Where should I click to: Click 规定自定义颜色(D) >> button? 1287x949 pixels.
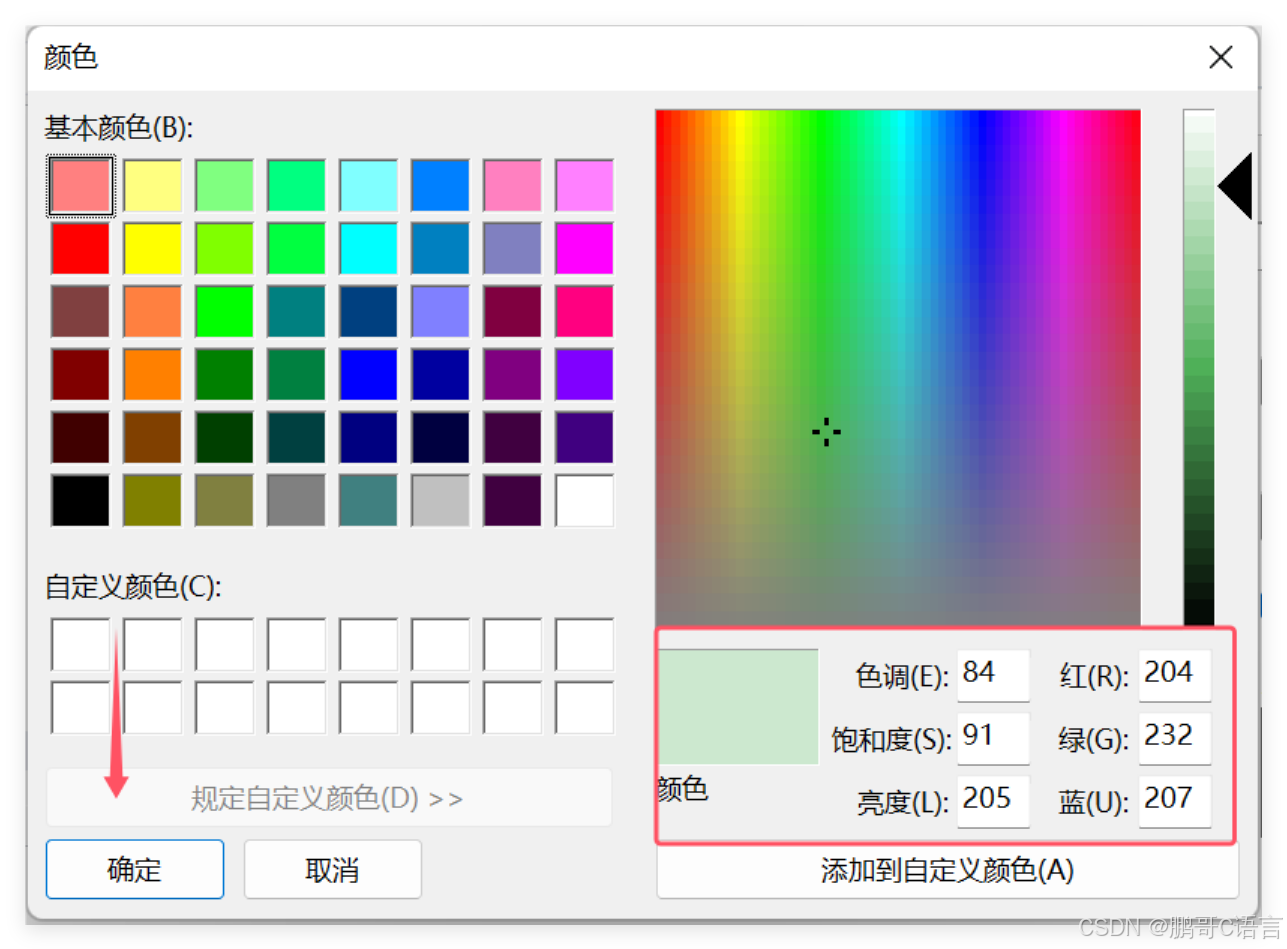pyautogui.click(x=329, y=798)
